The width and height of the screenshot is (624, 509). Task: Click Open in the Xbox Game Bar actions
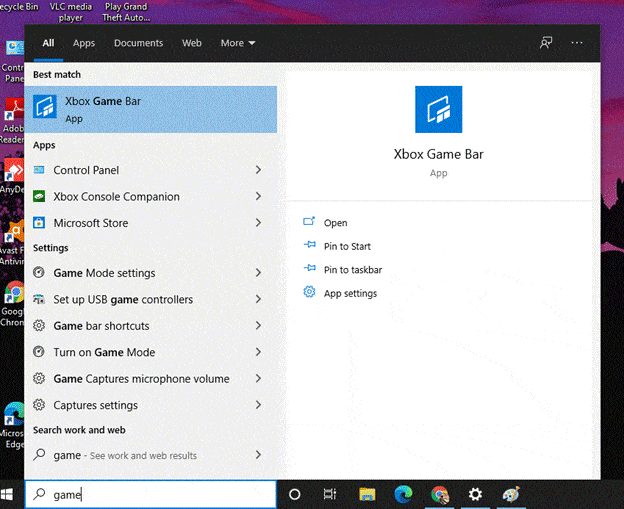coord(335,223)
